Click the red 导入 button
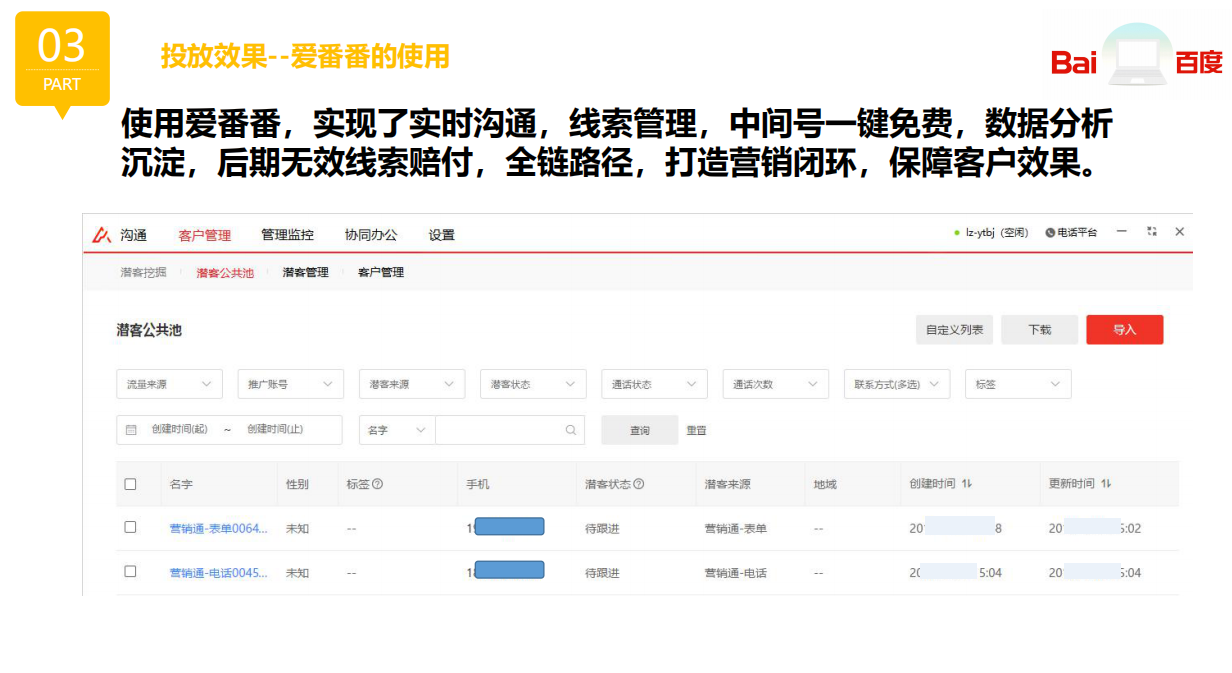This screenshot has height=673, width=1232. pyautogui.click(x=1125, y=330)
